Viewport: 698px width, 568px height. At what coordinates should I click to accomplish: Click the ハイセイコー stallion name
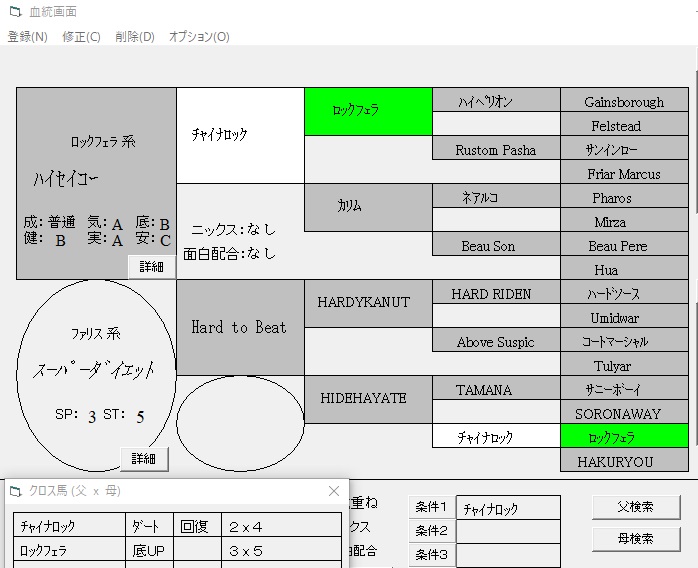coord(65,179)
